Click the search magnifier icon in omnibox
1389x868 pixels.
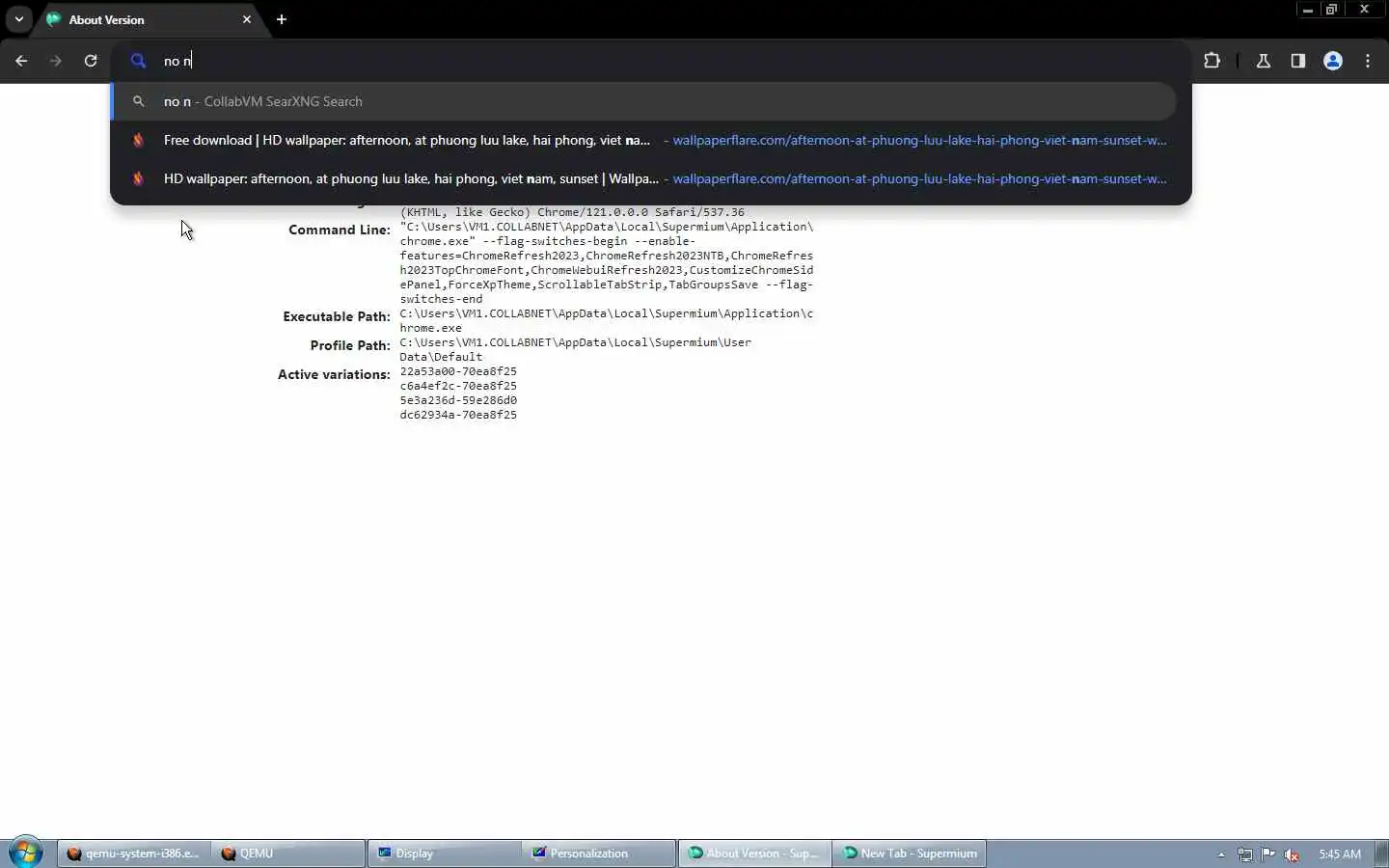[139, 61]
